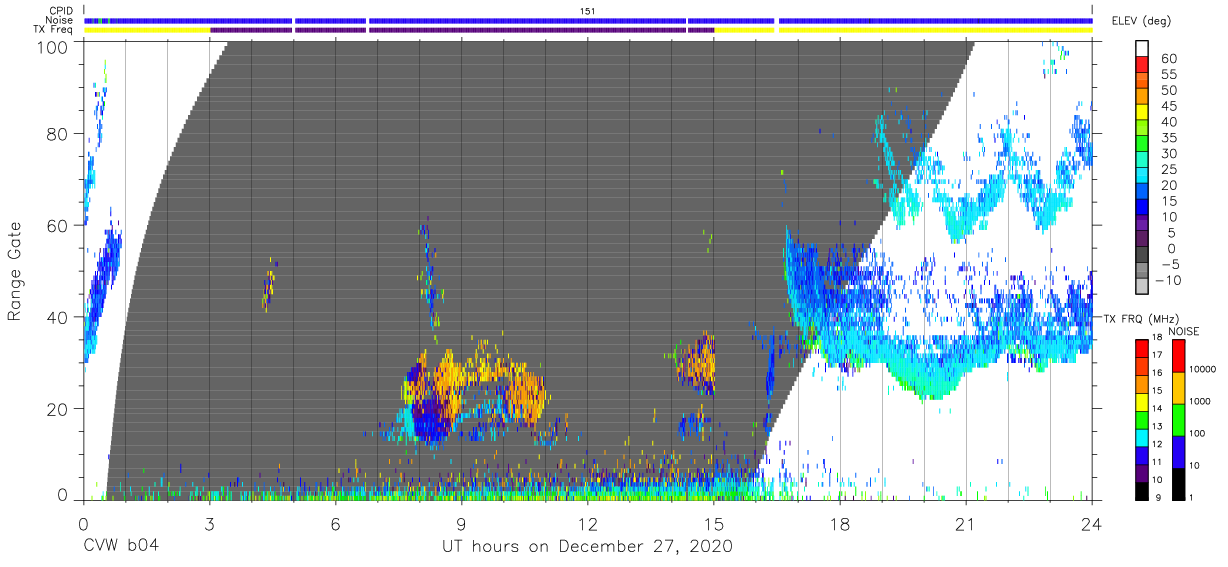Pick the black bottom segment of TX FRQ colorbar
This screenshot has width=1228, height=567.
[1144, 489]
